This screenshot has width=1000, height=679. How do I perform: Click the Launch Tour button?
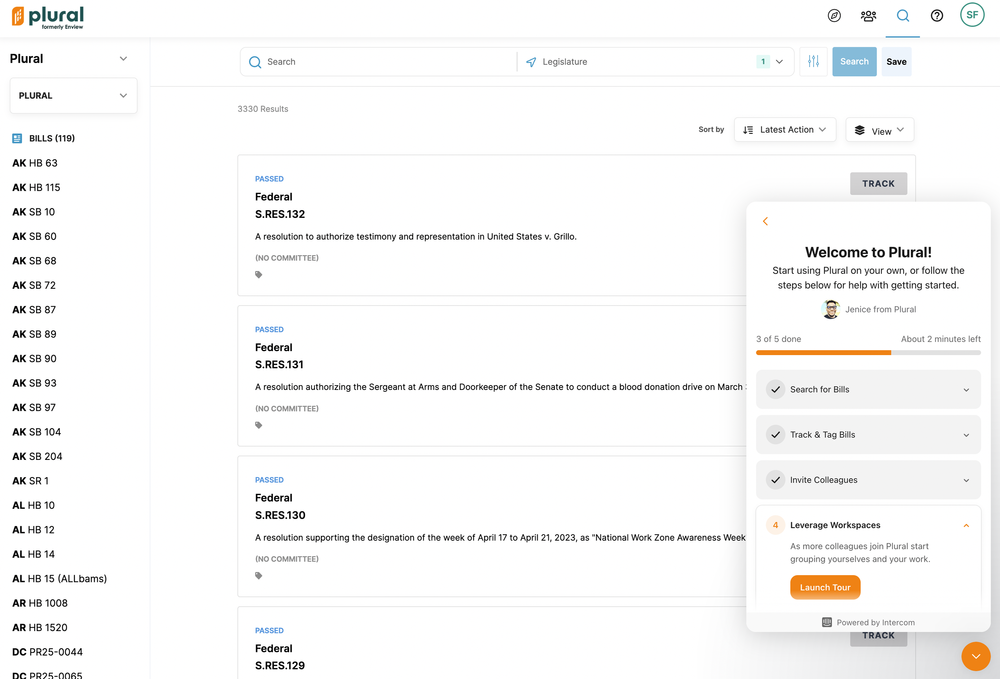[x=825, y=588]
